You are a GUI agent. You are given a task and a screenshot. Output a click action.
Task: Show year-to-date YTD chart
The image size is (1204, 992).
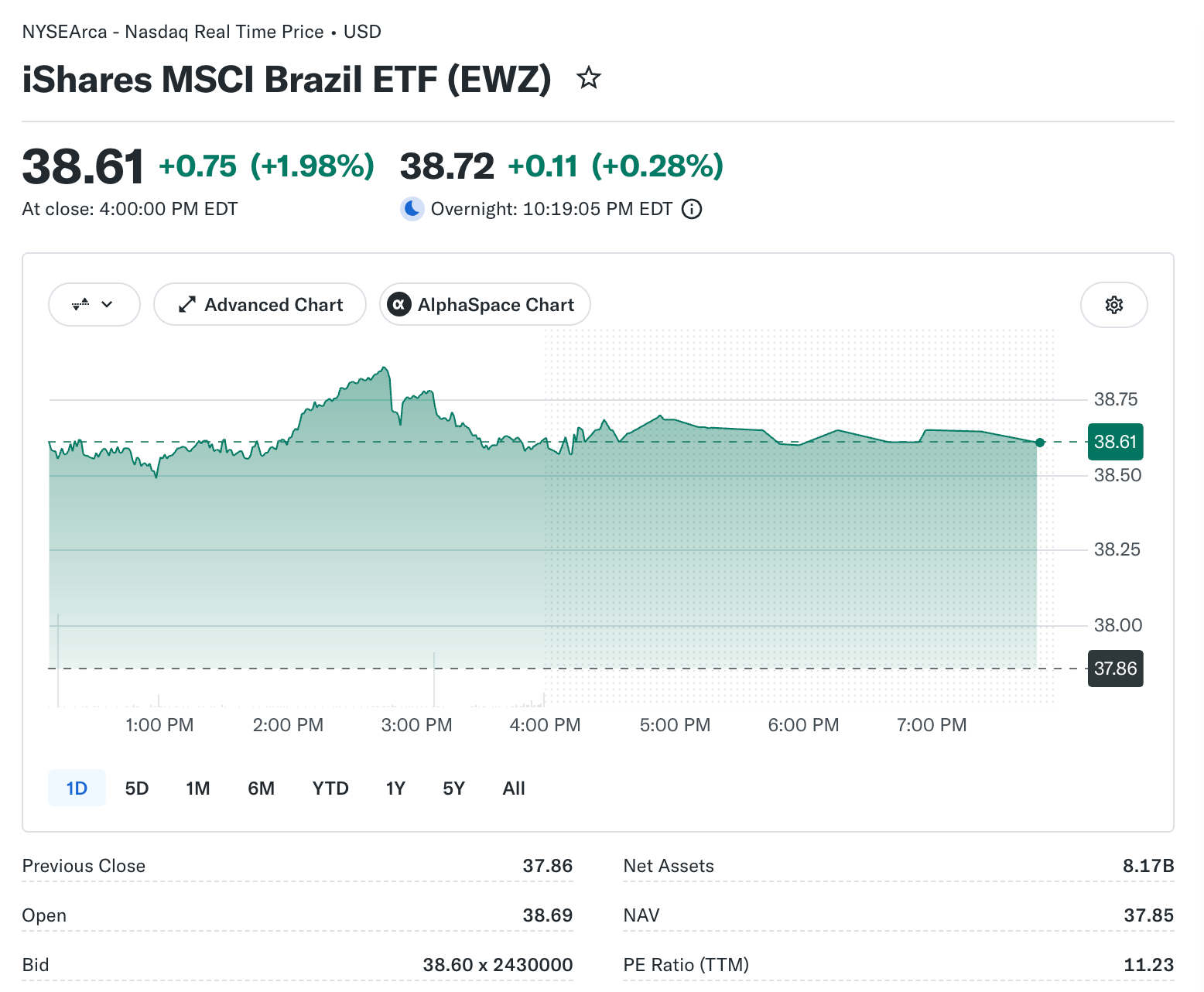click(330, 788)
